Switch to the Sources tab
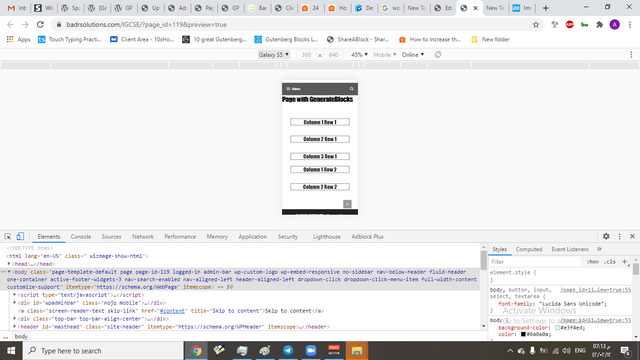 111,236
